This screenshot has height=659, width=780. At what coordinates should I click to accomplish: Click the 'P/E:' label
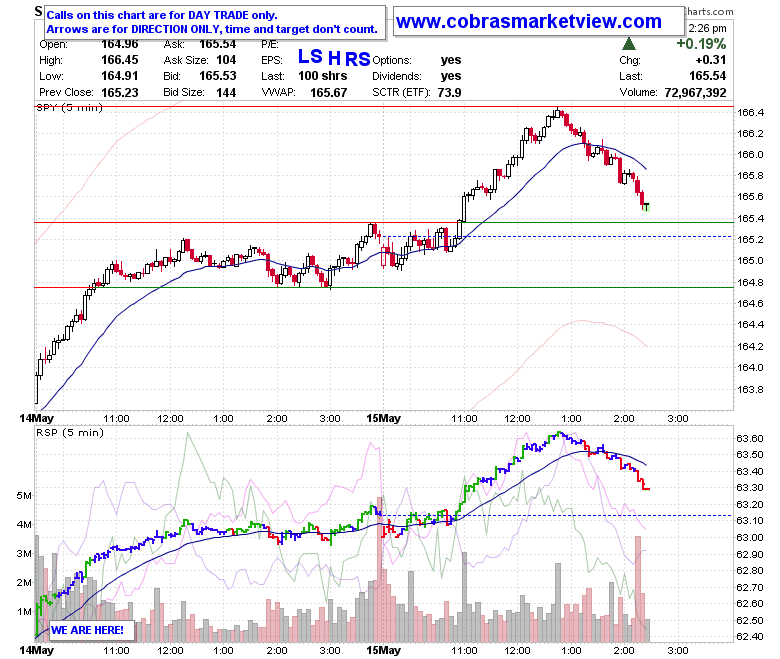[270, 44]
